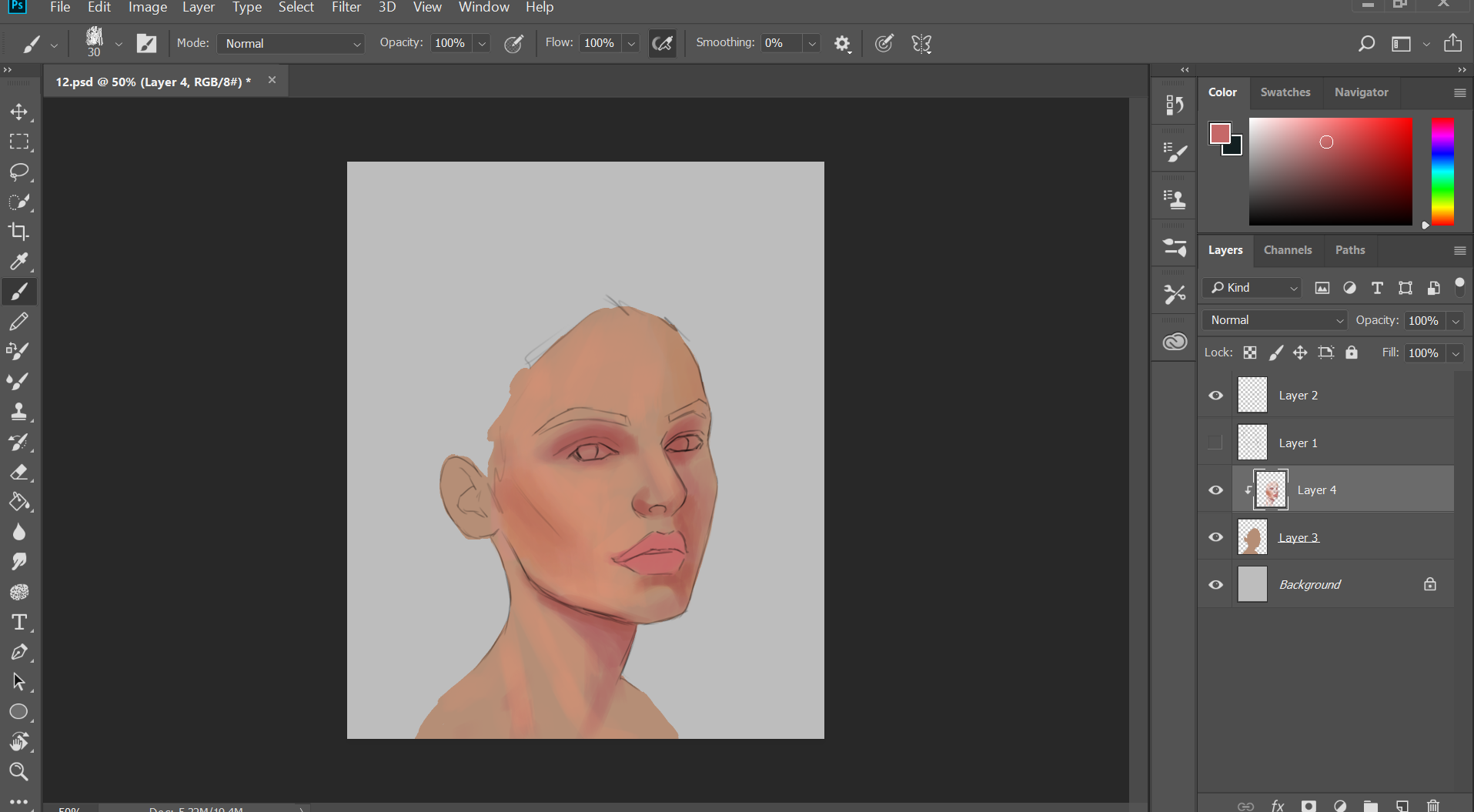Switch to the Channels tab
Image resolution: width=1474 pixels, height=812 pixels.
click(1287, 250)
